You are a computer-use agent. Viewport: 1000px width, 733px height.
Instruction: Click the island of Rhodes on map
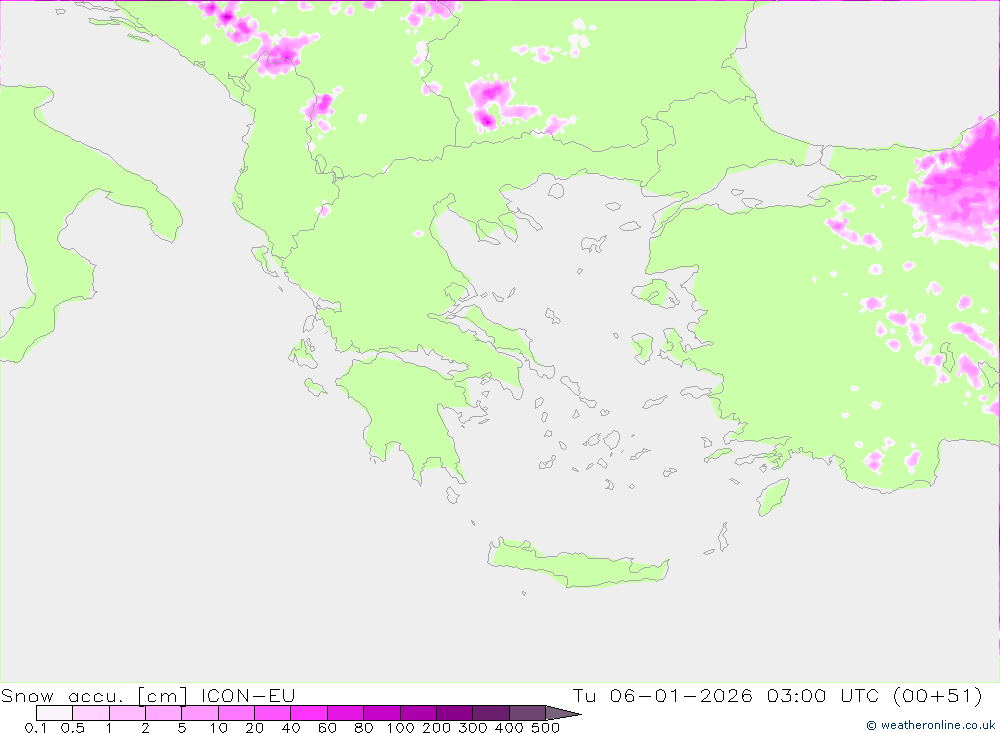coord(773,496)
